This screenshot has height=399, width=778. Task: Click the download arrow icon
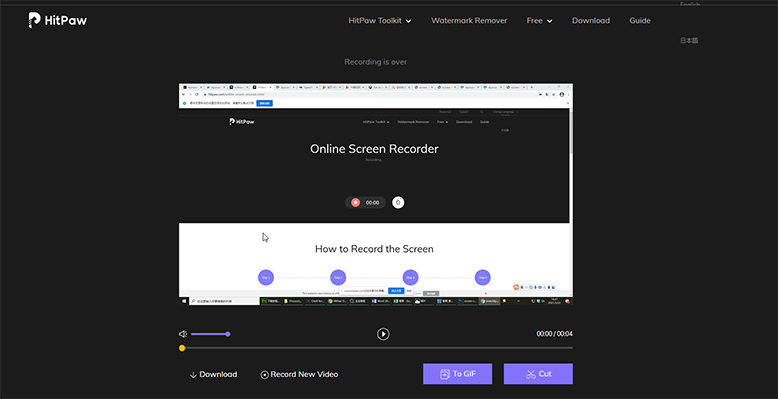click(194, 375)
